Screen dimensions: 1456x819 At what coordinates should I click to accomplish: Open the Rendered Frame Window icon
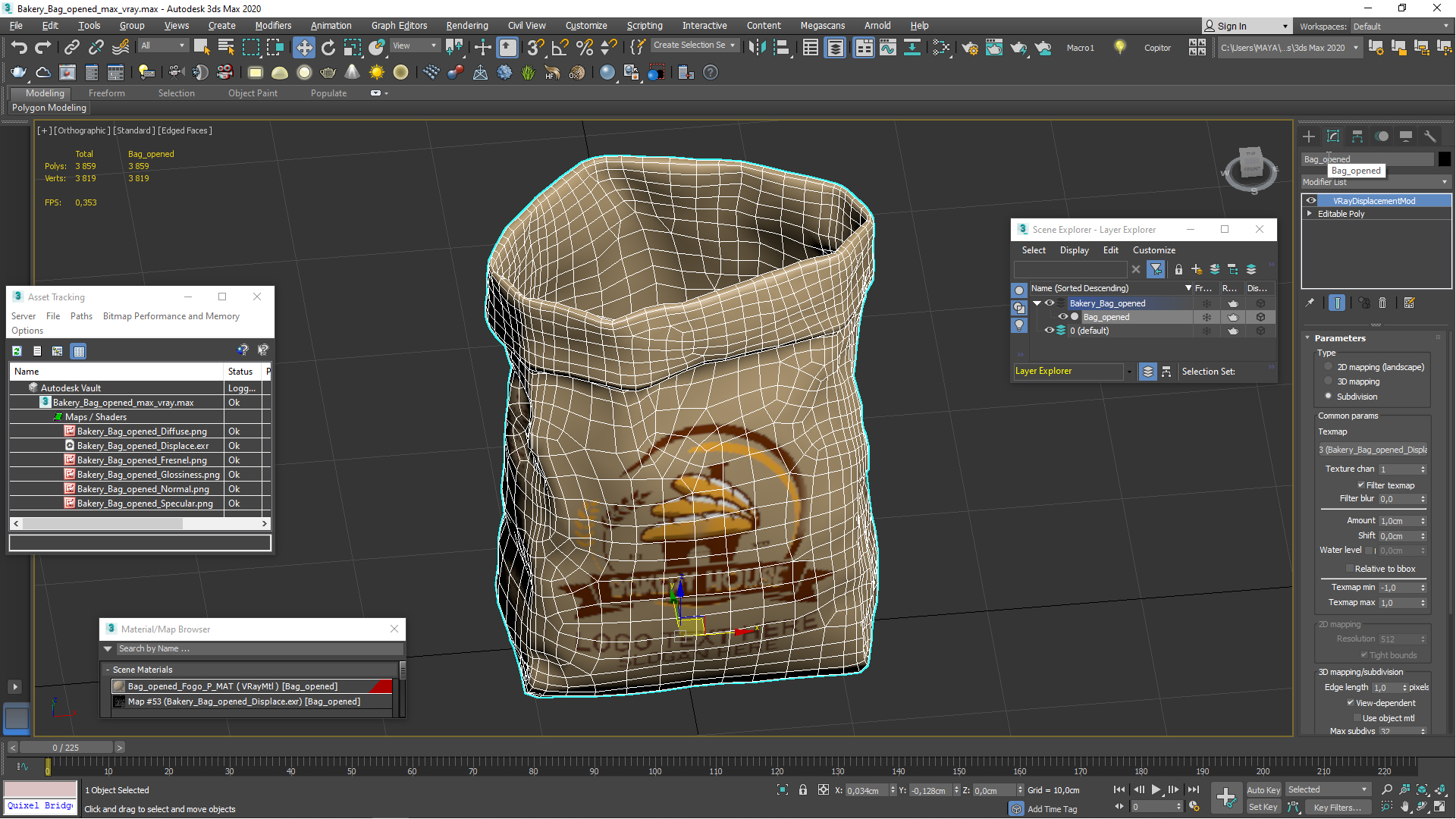coord(994,47)
